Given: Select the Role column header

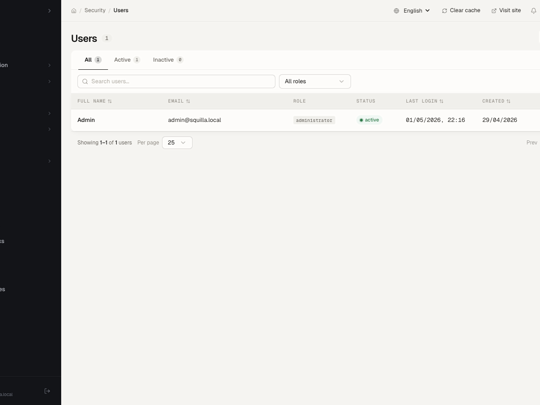Looking at the screenshot, I should tap(299, 101).
